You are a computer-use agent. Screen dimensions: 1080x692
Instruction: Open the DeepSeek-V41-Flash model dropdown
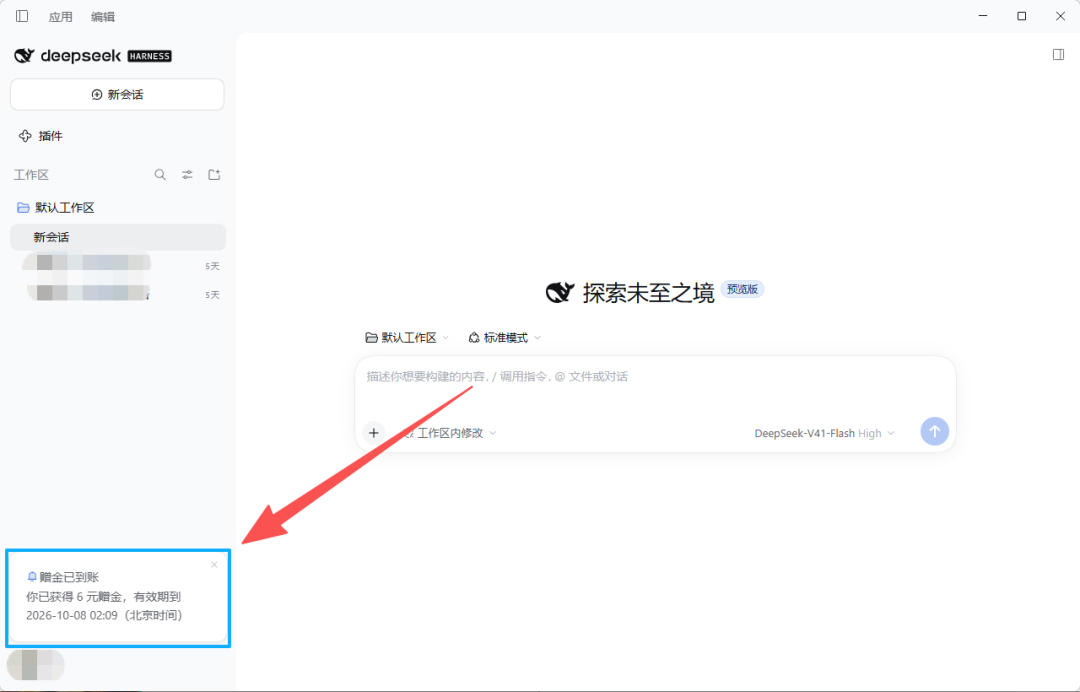click(x=824, y=433)
